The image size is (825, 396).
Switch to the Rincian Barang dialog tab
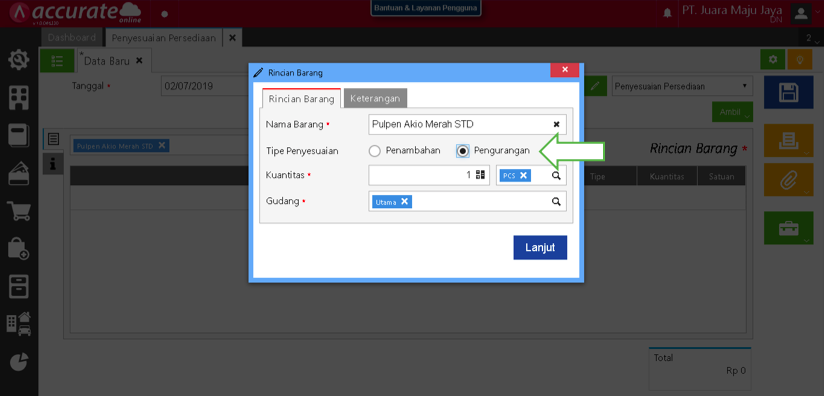[301, 99]
